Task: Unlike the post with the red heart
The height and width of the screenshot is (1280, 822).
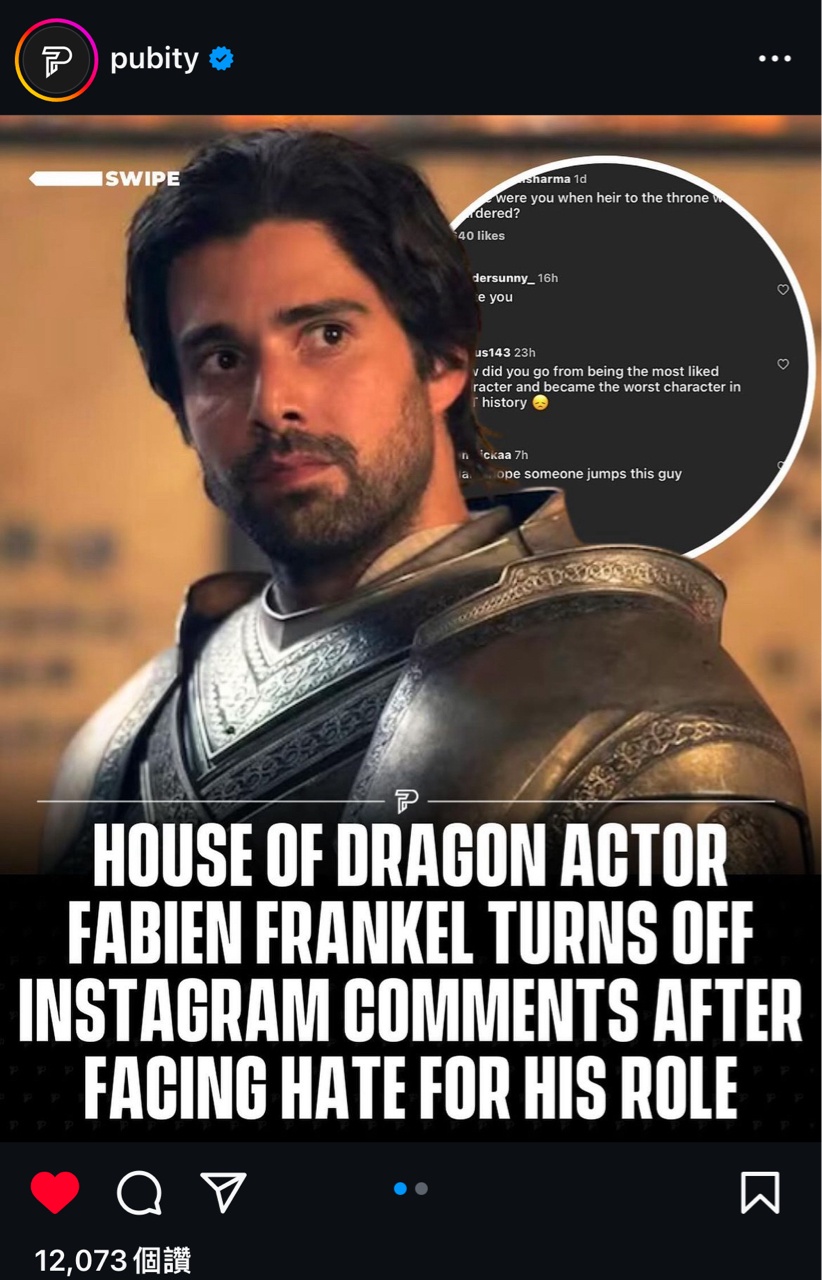Action: pos(55,1192)
